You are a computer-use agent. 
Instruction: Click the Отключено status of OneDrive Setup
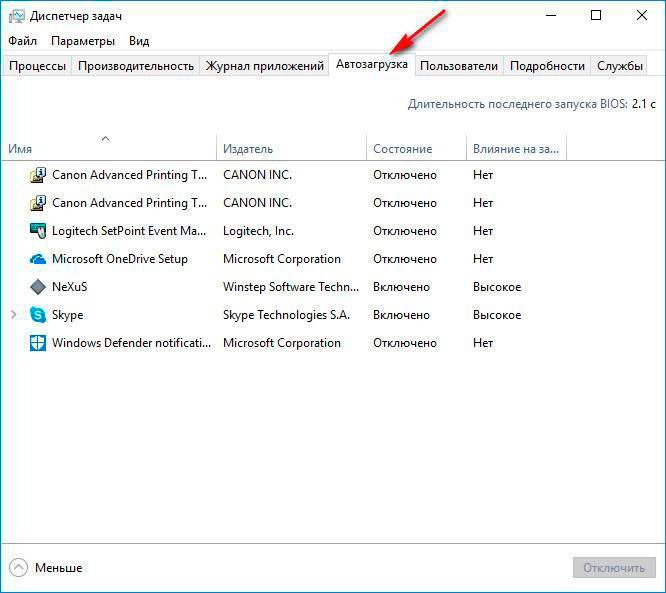pos(405,259)
